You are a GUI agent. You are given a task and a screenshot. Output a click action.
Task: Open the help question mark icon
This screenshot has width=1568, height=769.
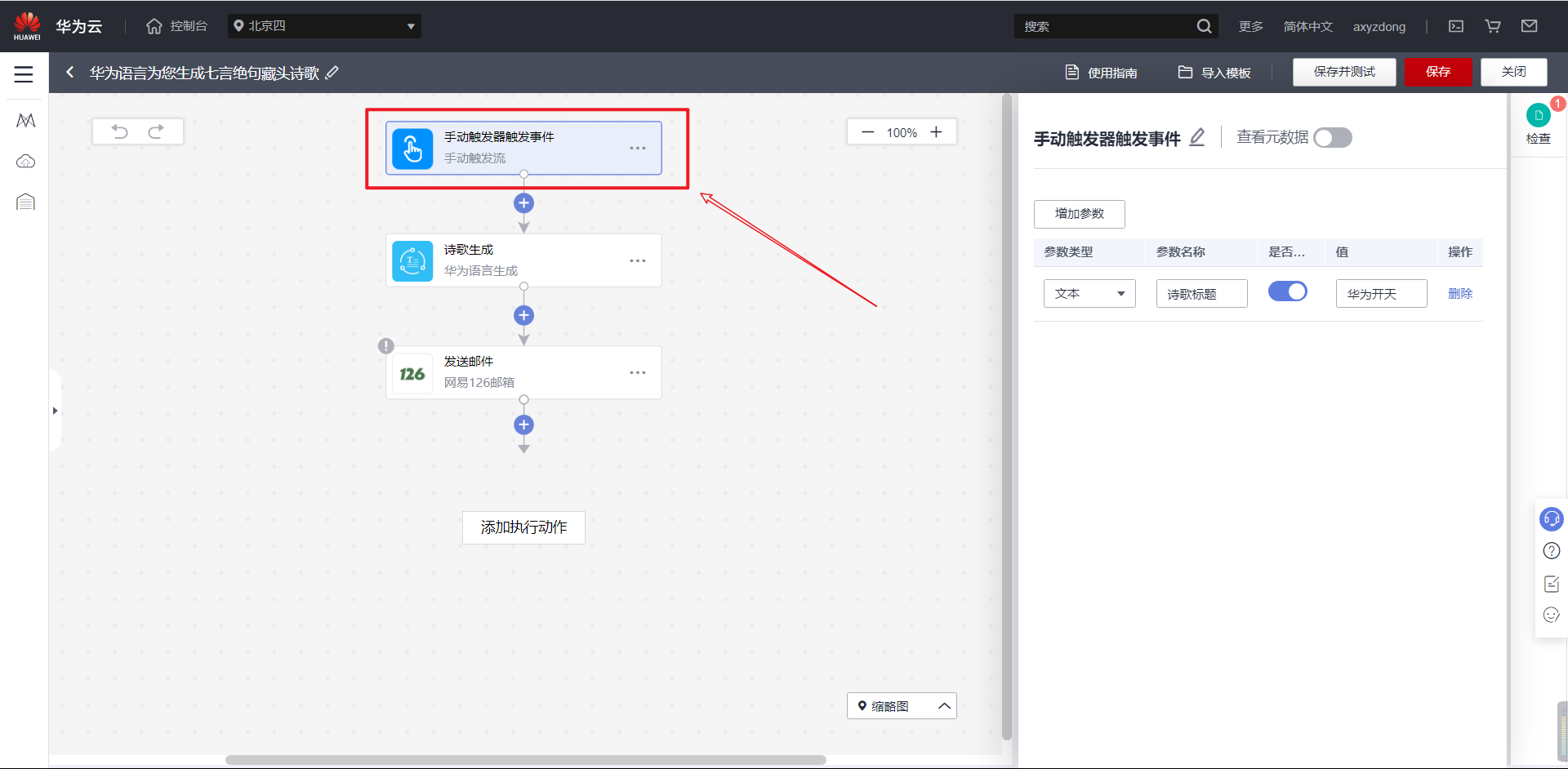pos(1552,551)
